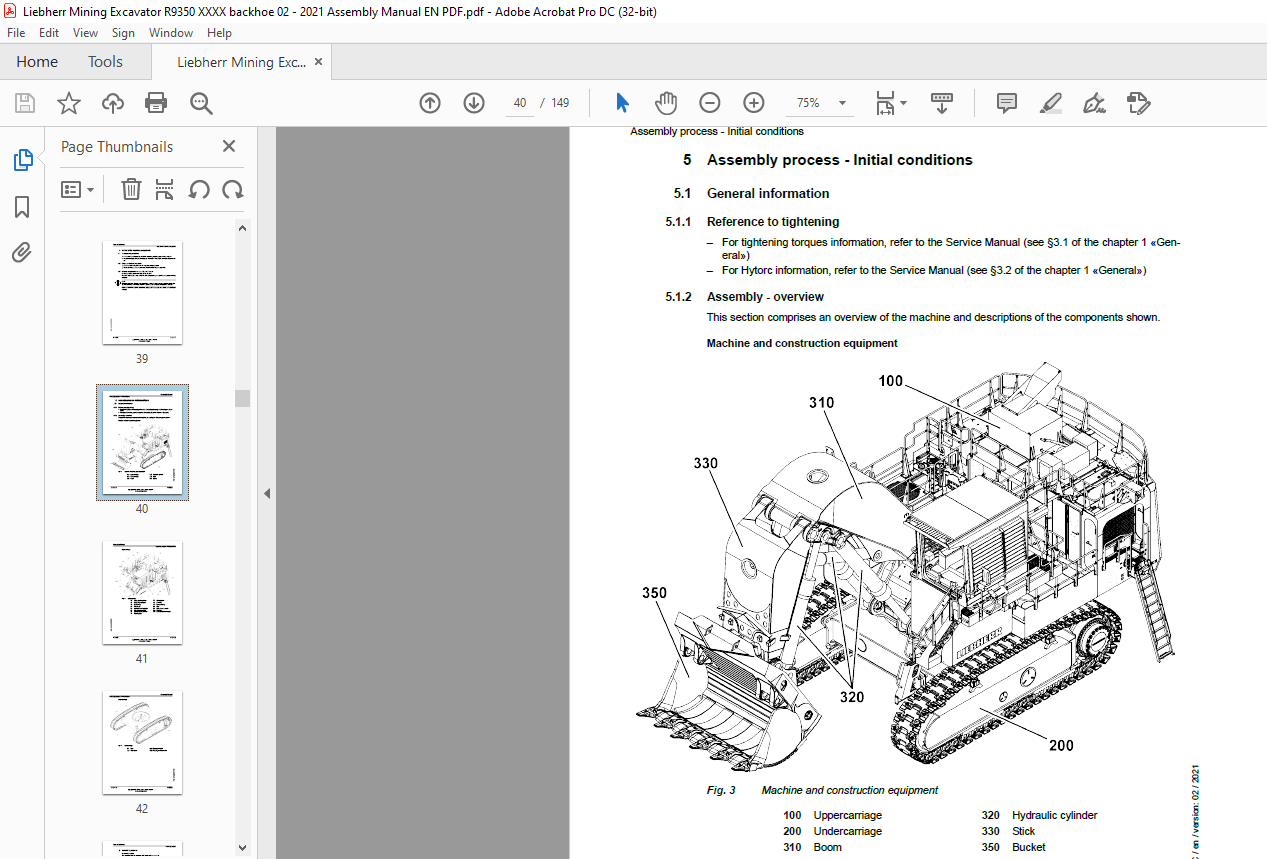Collapse the navigation pane with side arrow
The image size is (1267, 859).
[267, 493]
